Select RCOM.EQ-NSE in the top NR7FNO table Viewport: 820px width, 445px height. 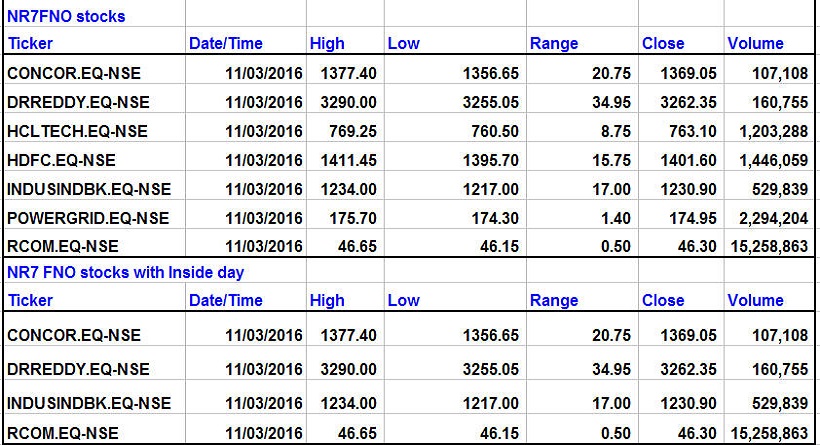tap(62, 246)
